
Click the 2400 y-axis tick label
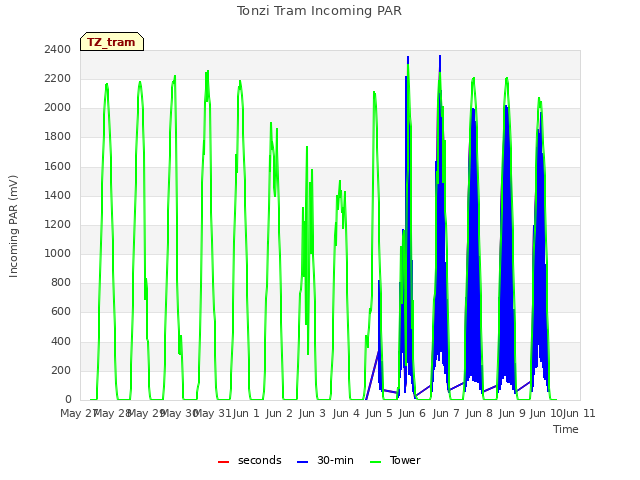coord(58,49)
